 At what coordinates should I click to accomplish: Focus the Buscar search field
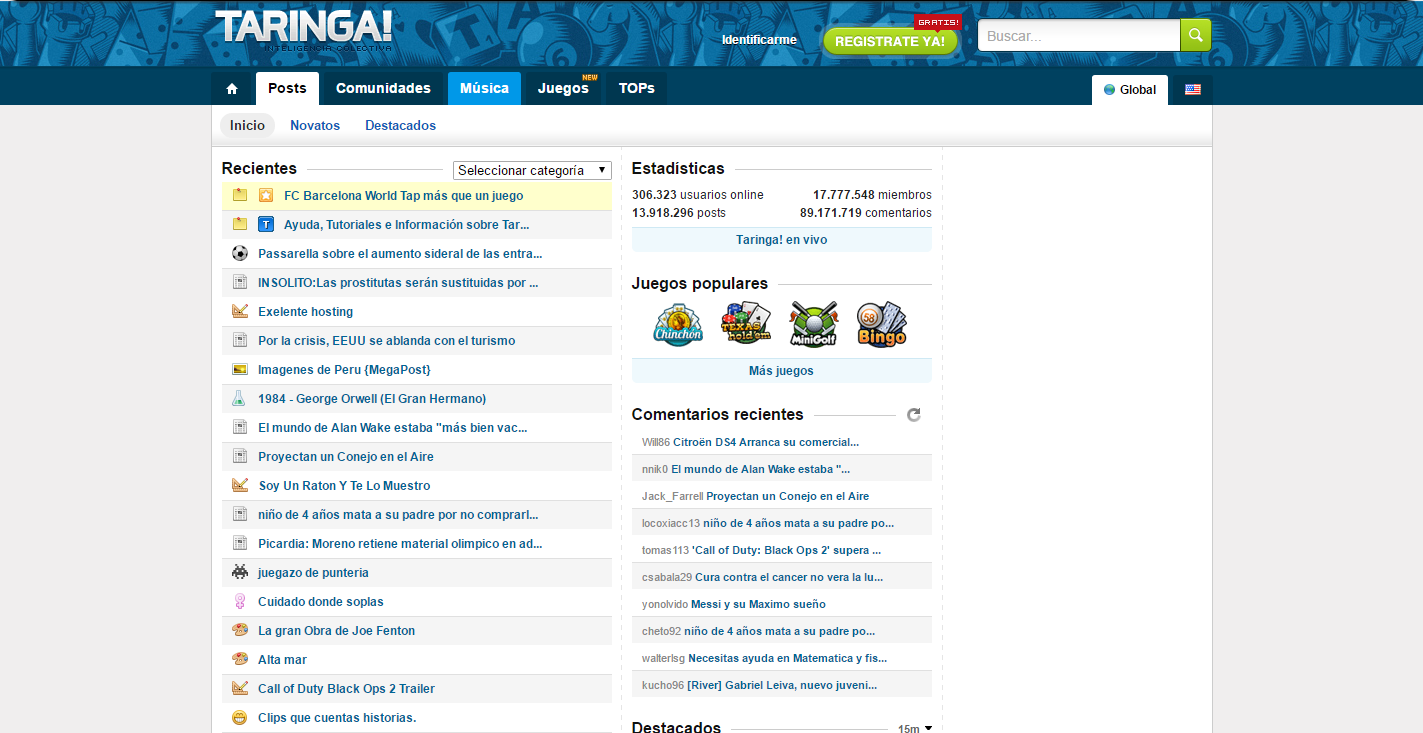pyautogui.click(x=1078, y=35)
